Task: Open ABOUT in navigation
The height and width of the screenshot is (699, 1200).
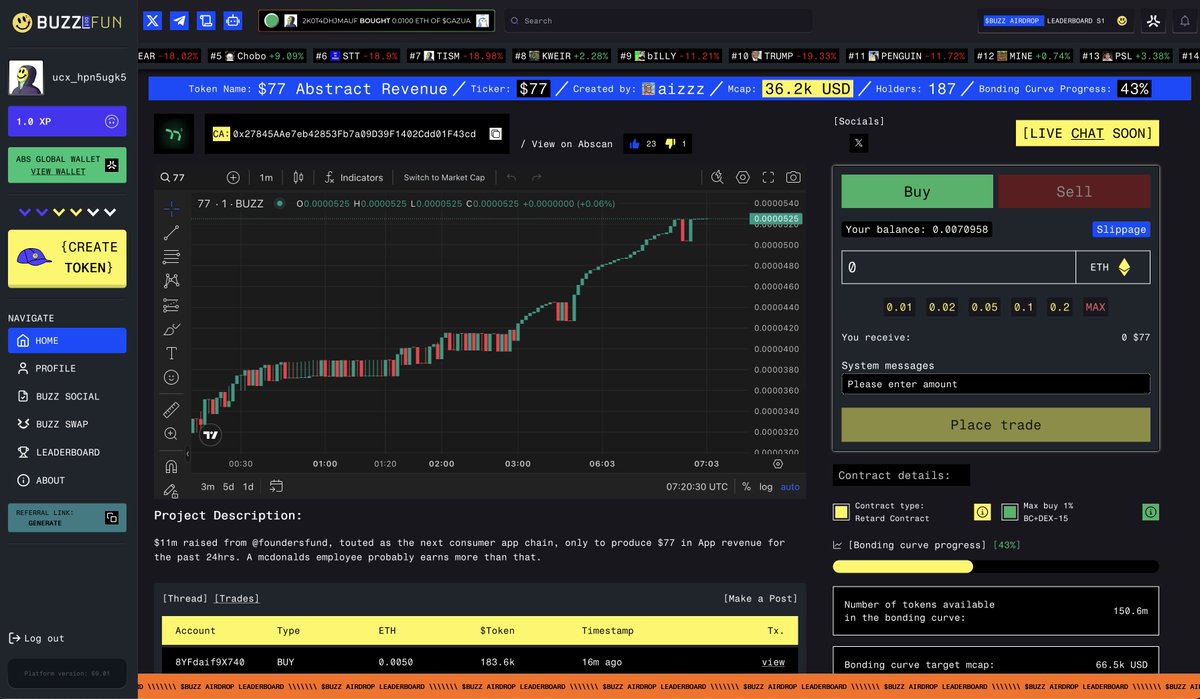Action: pyautogui.click(x=67, y=480)
